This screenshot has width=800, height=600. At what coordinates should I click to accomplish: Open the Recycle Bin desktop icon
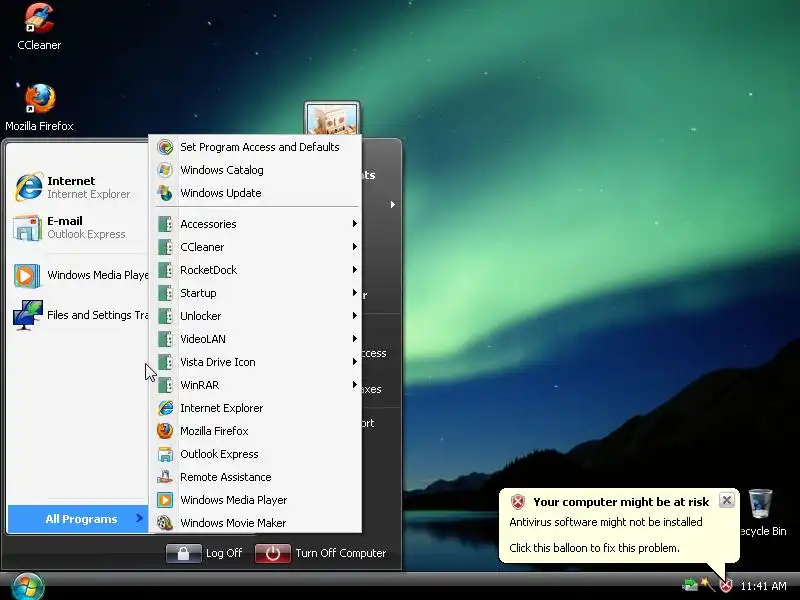[x=761, y=503]
